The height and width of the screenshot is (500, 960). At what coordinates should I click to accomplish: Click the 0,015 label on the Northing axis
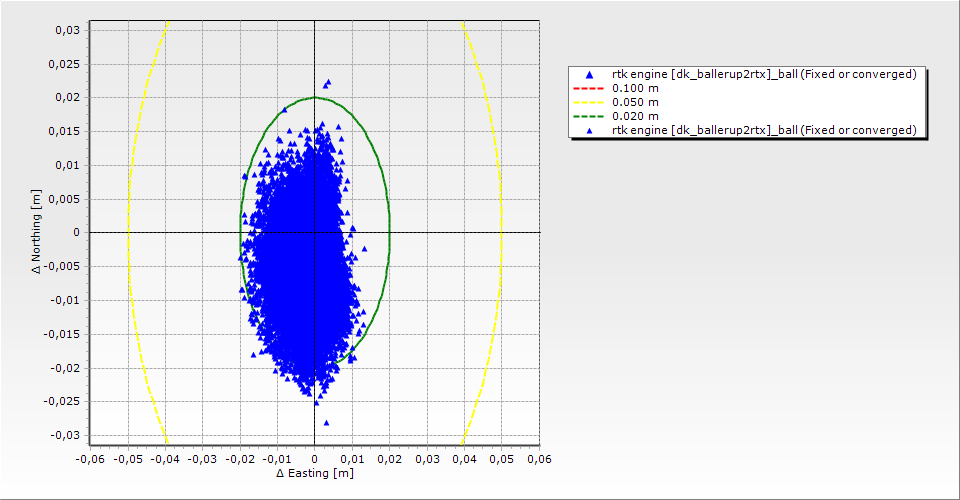64,131
